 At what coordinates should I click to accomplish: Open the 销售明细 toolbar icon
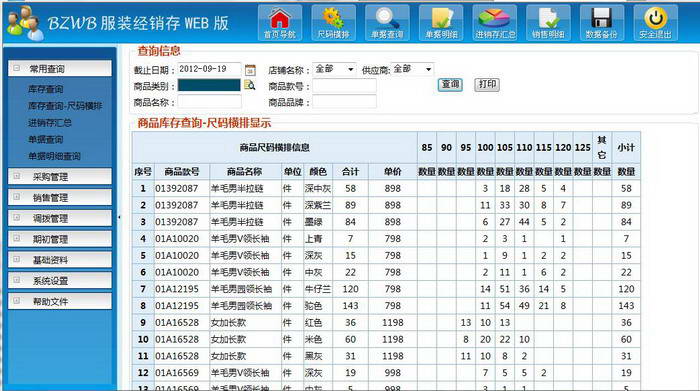click(548, 22)
